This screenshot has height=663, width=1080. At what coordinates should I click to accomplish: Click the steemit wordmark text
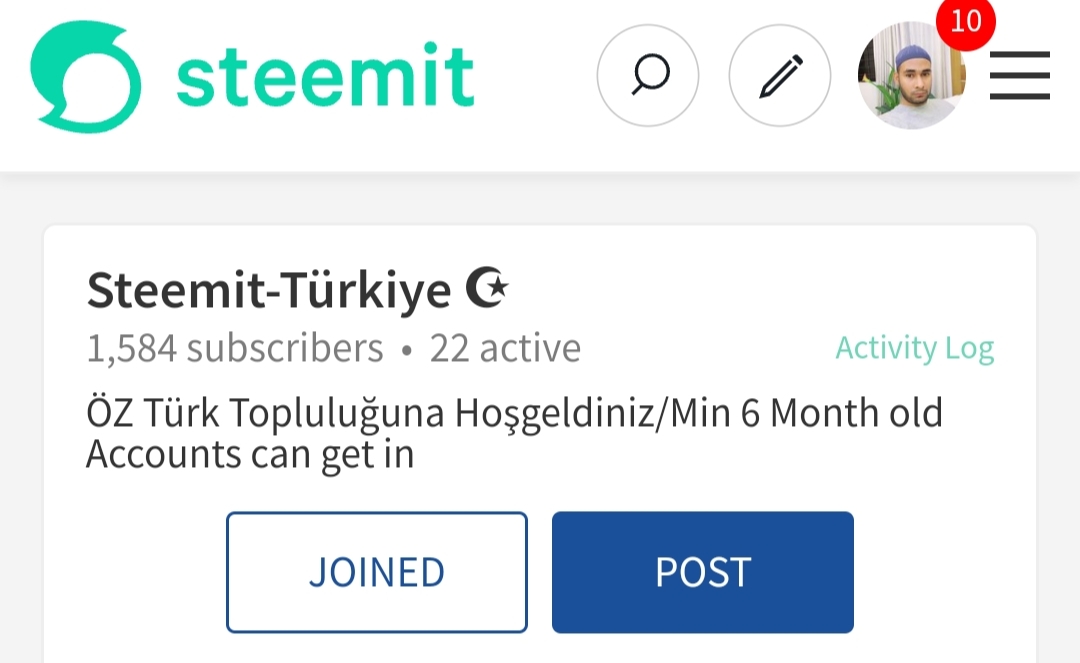(x=325, y=76)
